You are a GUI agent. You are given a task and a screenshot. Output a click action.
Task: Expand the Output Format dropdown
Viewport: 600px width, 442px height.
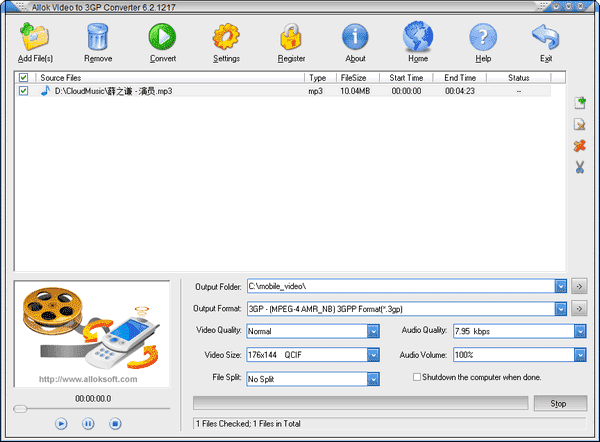tap(561, 309)
